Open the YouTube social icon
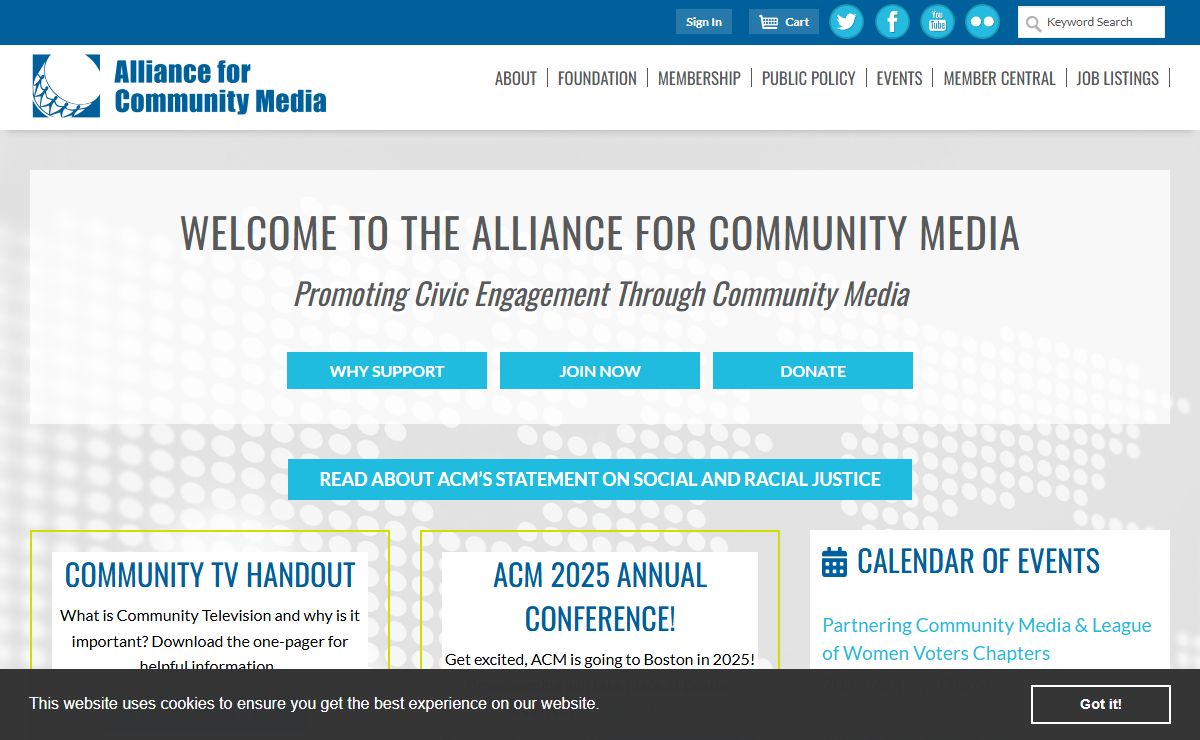The image size is (1200, 740). [937, 21]
